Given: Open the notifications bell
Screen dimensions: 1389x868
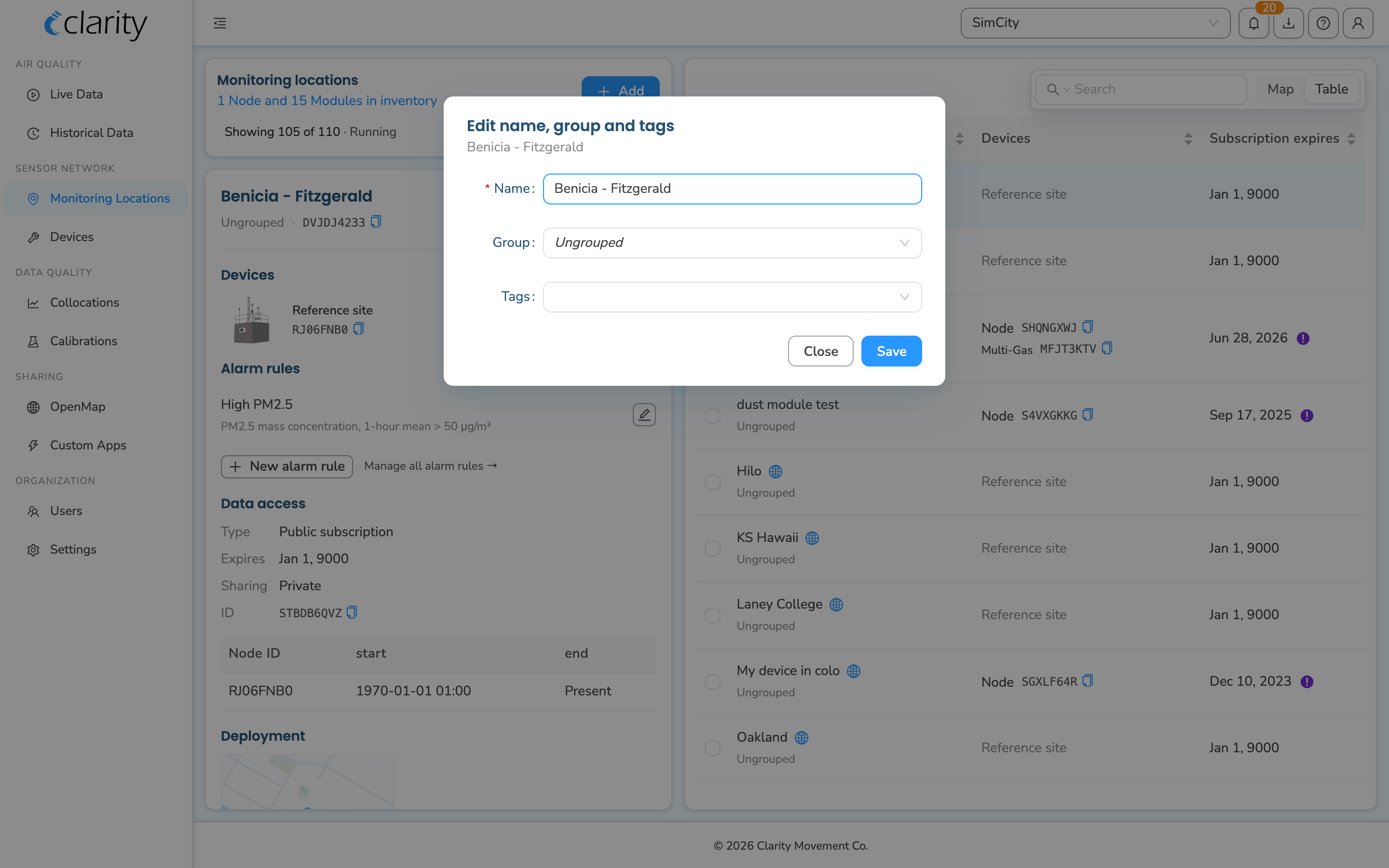Looking at the screenshot, I should pyautogui.click(x=1253, y=23).
